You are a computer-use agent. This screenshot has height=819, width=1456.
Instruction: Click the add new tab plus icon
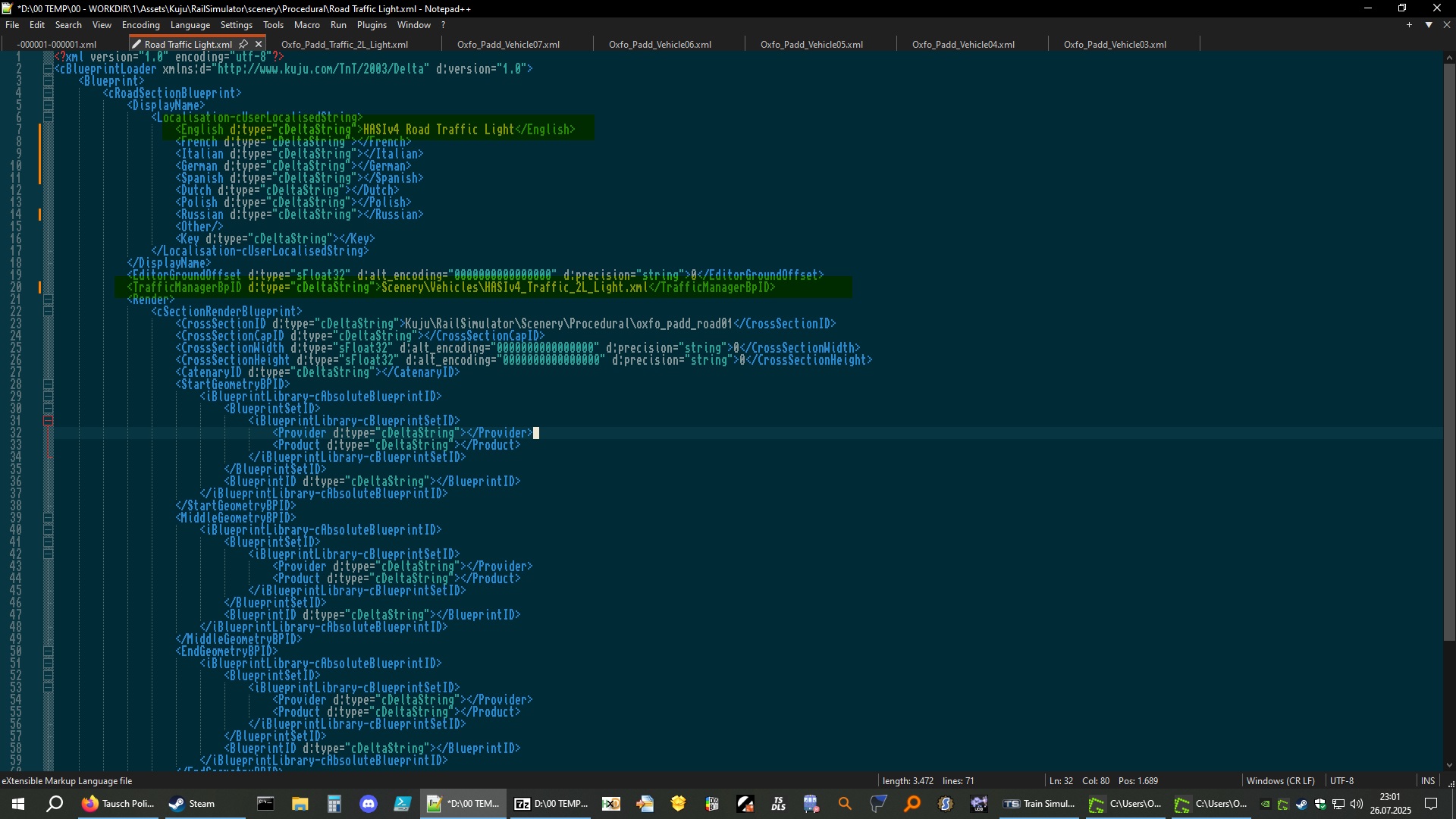click(1410, 25)
